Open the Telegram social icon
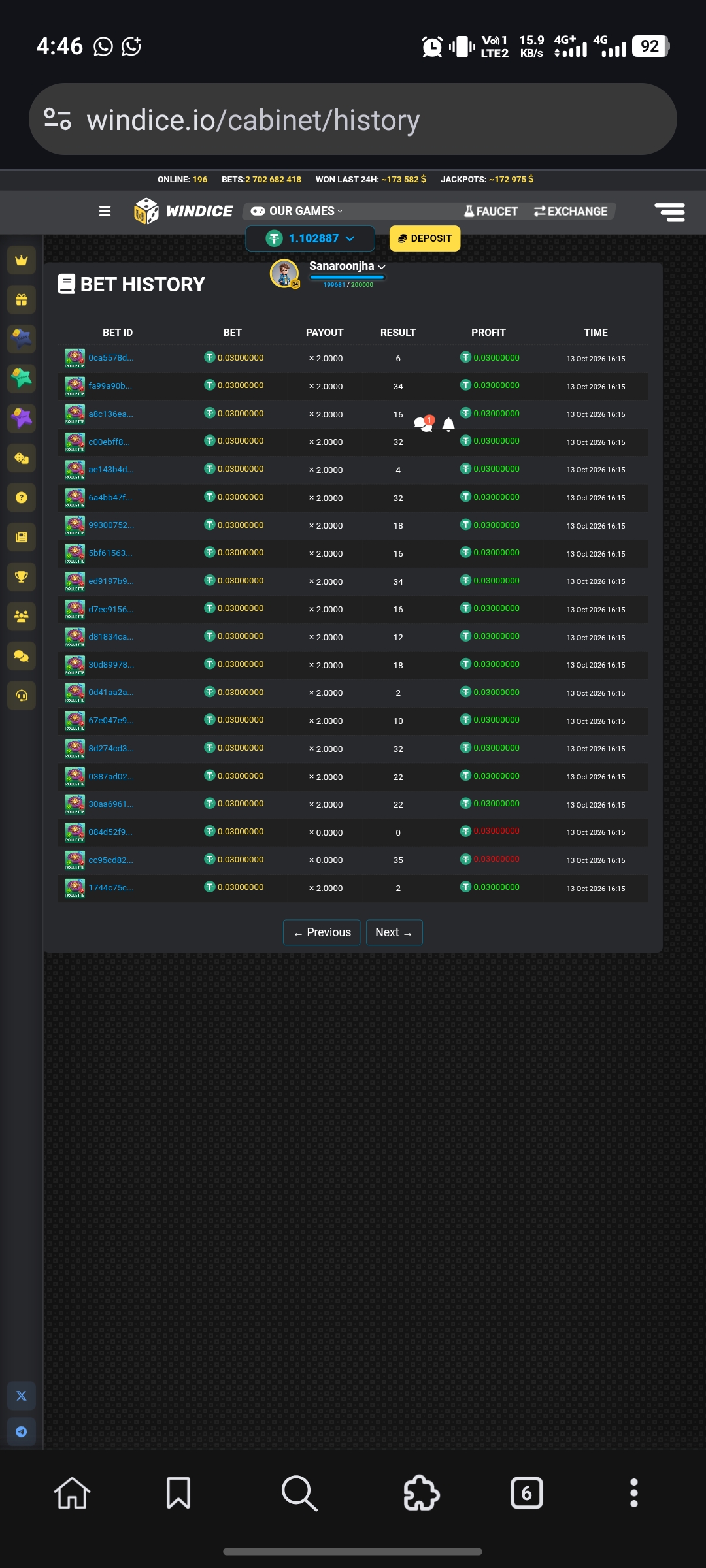Viewport: 706px width, 1568px height. [x=22, y=1432]
